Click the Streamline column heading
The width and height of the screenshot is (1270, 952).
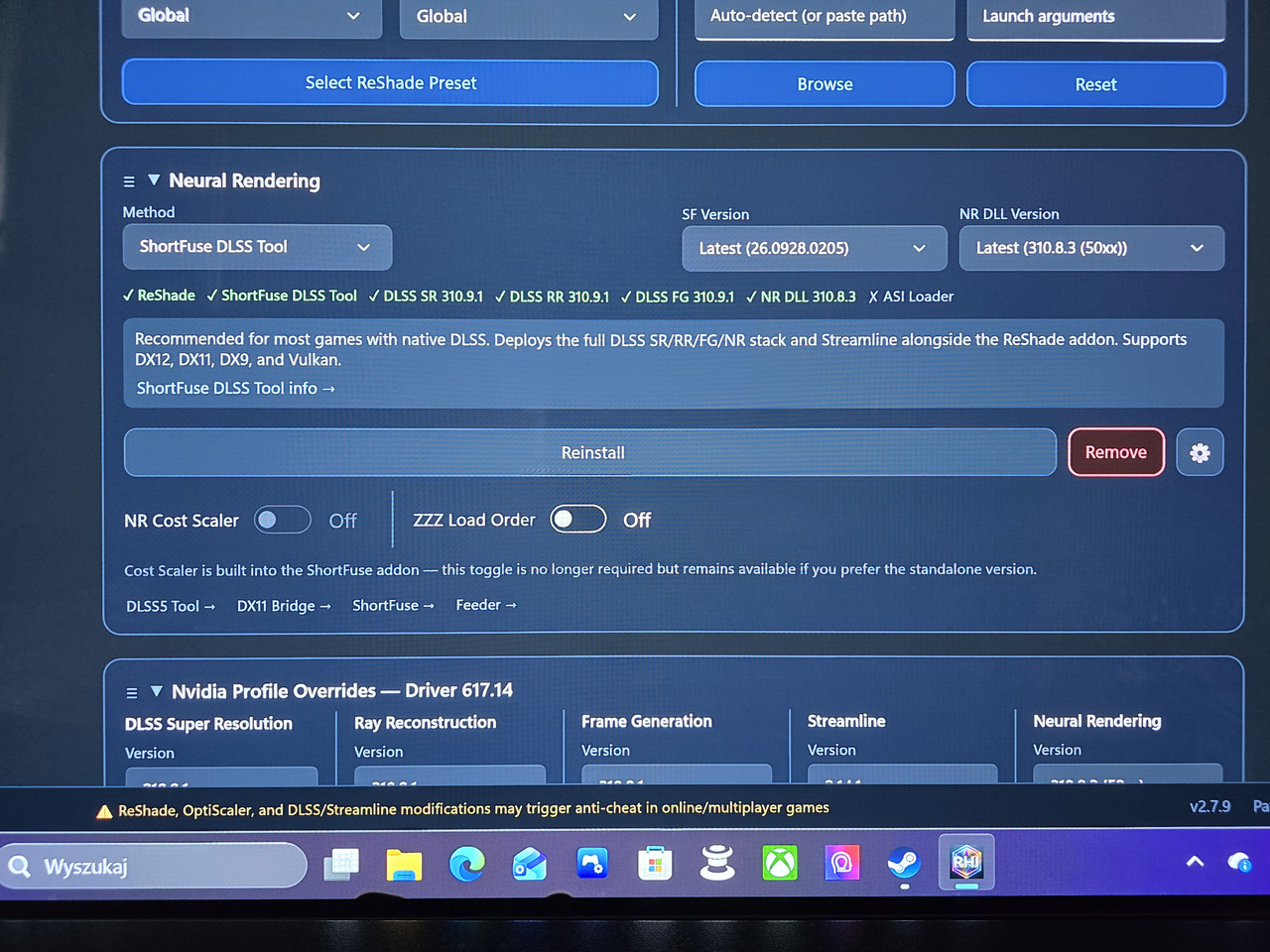846,721
